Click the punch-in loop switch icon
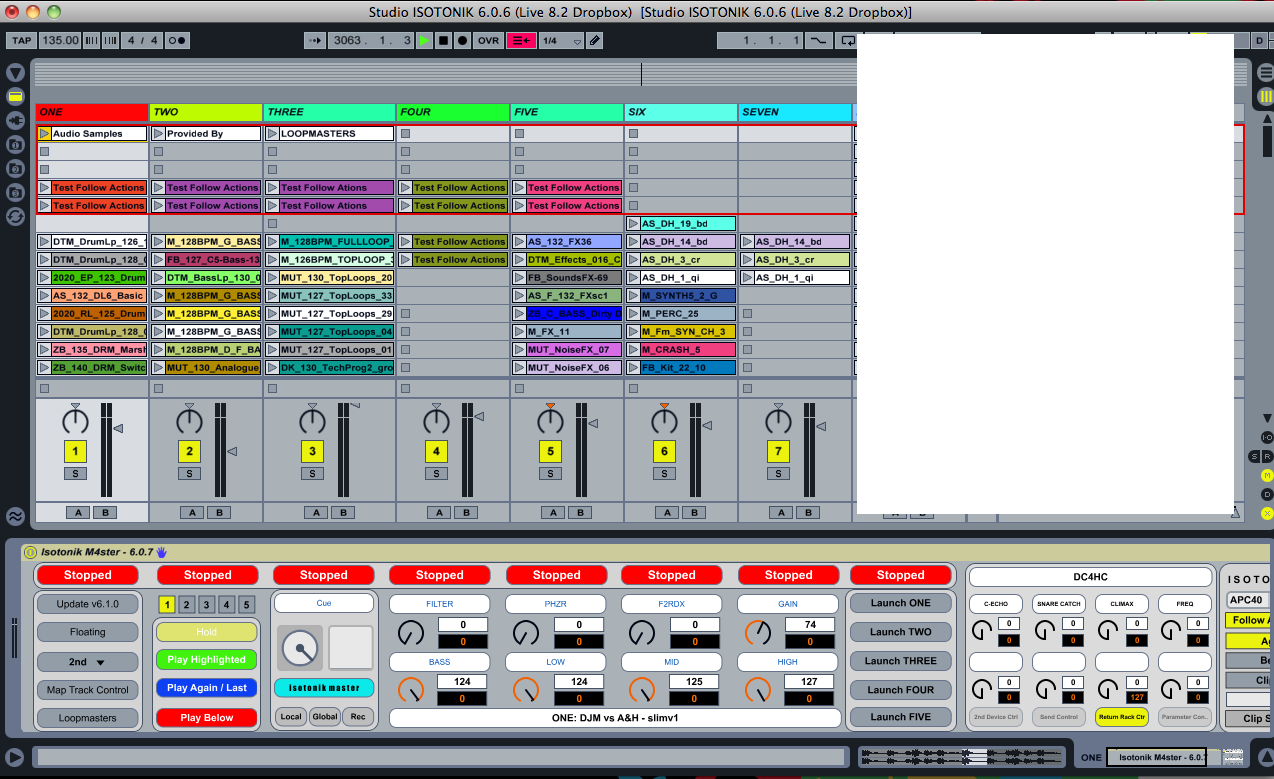This screenshot has height=779, width=1274. click(x=819, y=40)
